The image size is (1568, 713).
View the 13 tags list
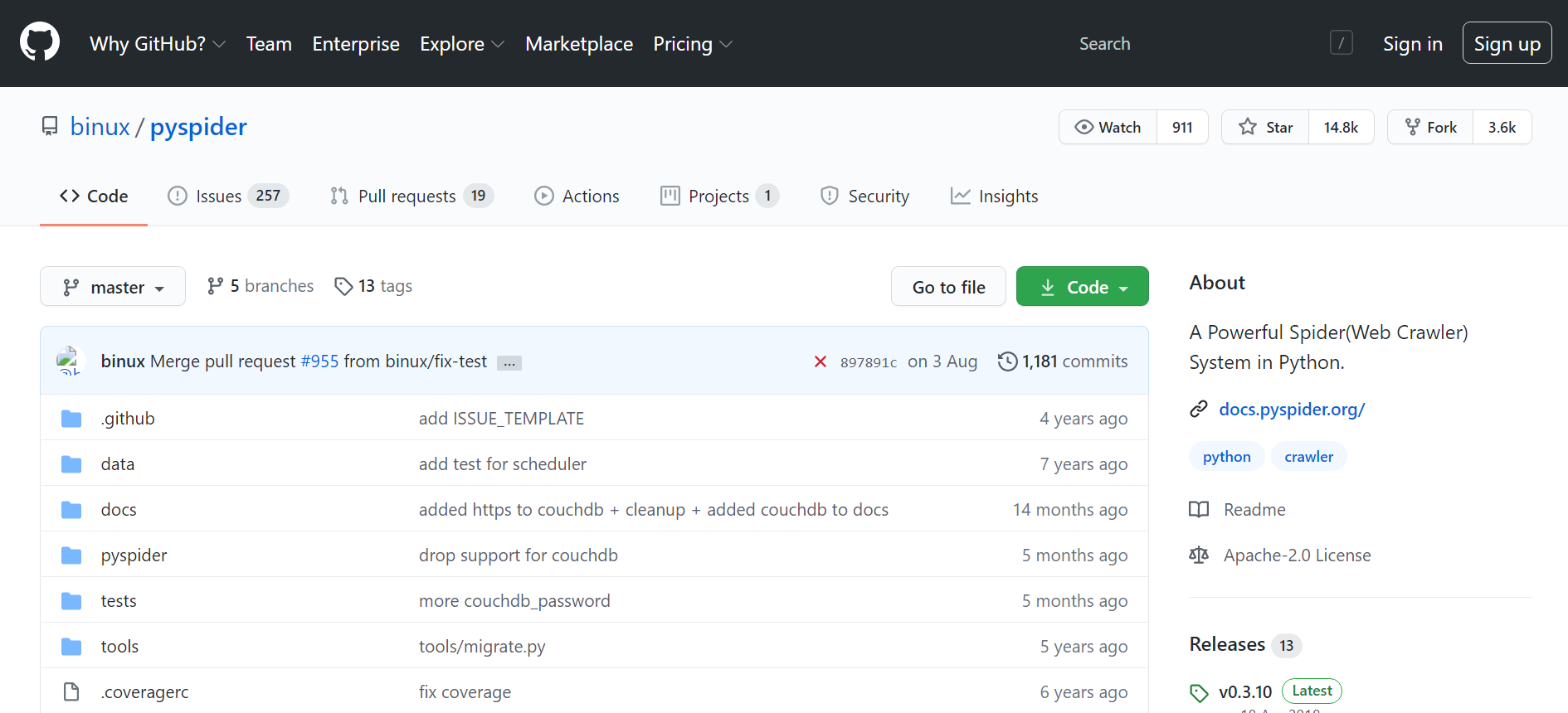point(373,286)
